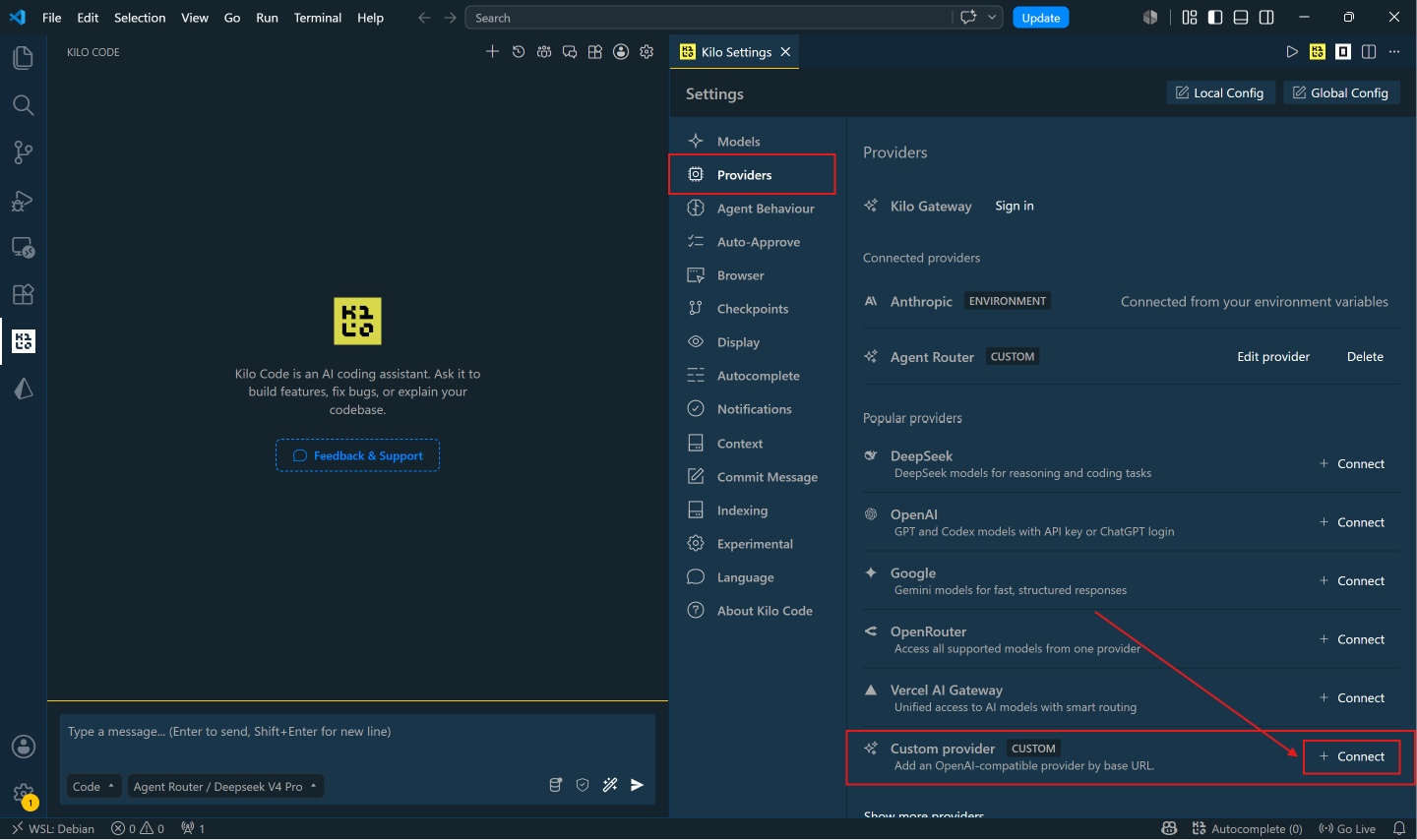Close the Kilo Settings tab
1417x840 pixels.
[x=785, y=52]
